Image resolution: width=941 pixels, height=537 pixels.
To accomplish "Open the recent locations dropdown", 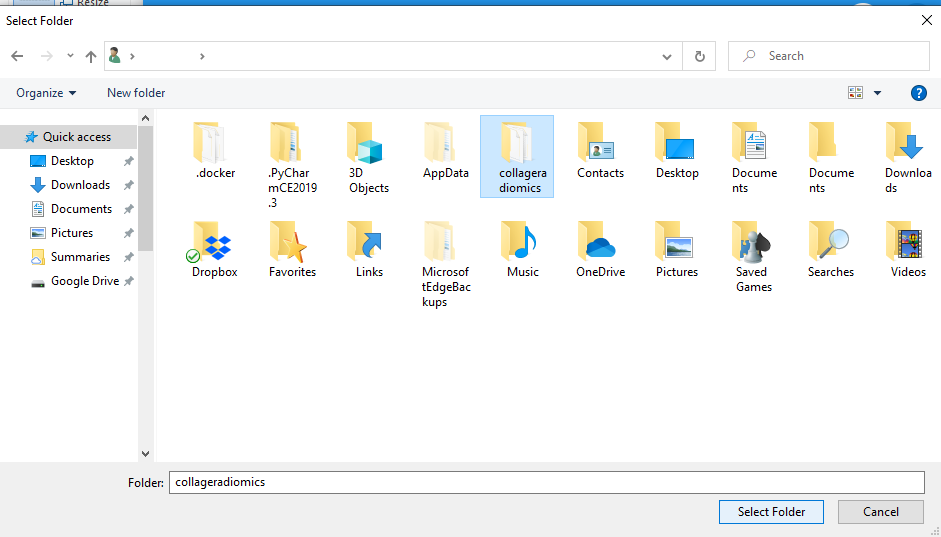I will [x=70, y=57].
